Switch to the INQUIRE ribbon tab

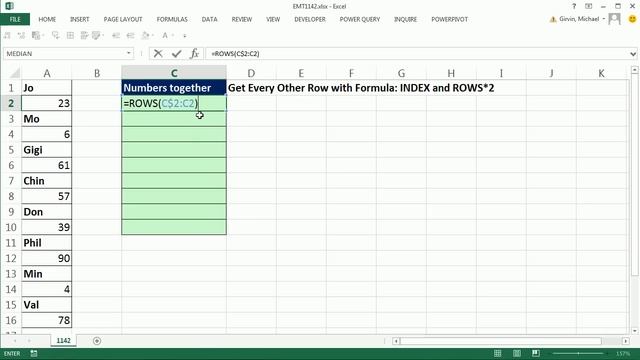[x=405, y=19]
